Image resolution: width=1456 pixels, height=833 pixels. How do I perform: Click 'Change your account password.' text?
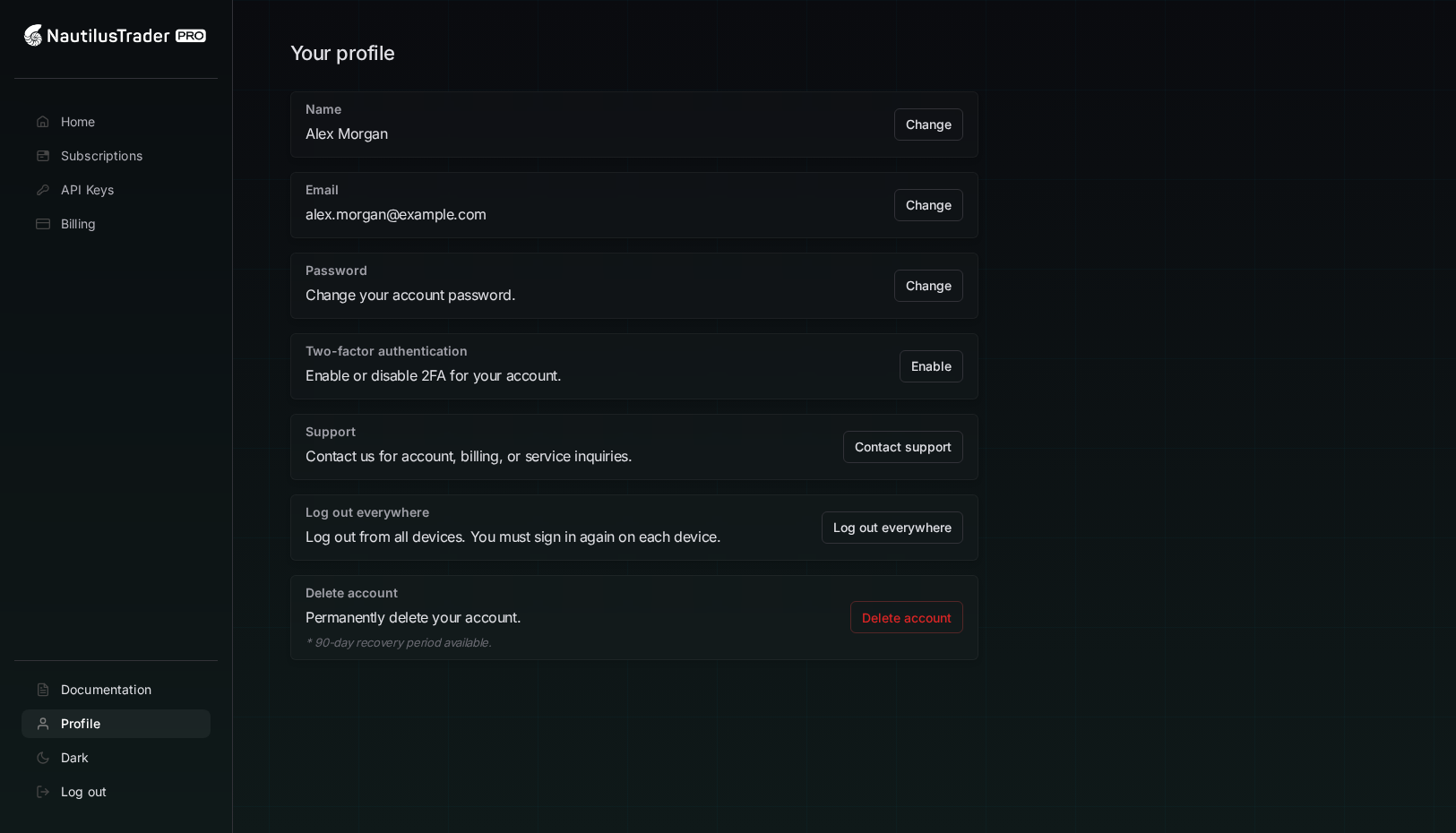point(410,295)
